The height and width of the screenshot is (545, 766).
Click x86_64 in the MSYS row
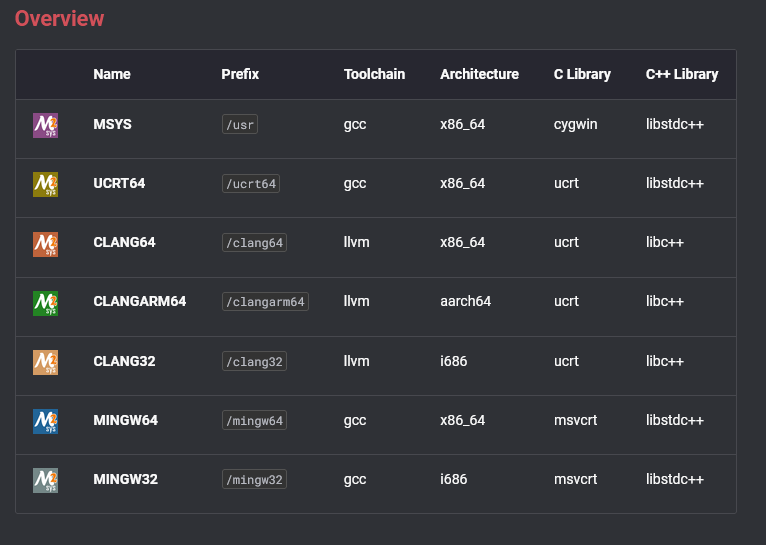[462, 125]
